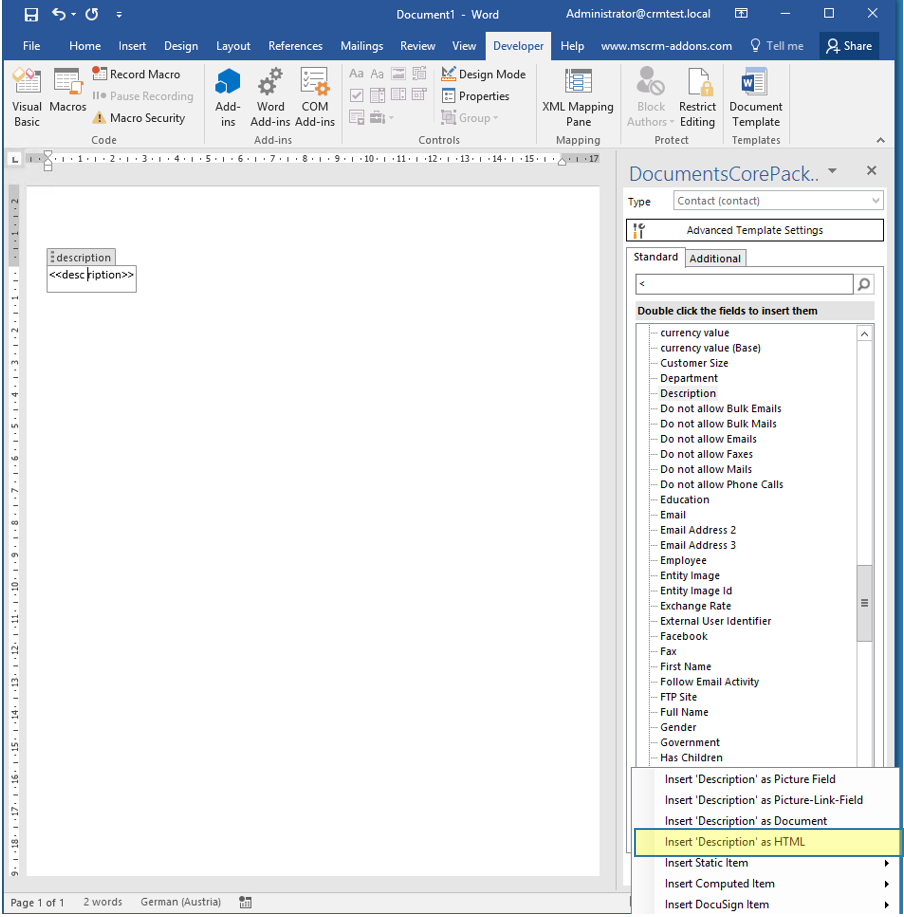
Task: Open the Type entity combo box
Action: [778, 201]
